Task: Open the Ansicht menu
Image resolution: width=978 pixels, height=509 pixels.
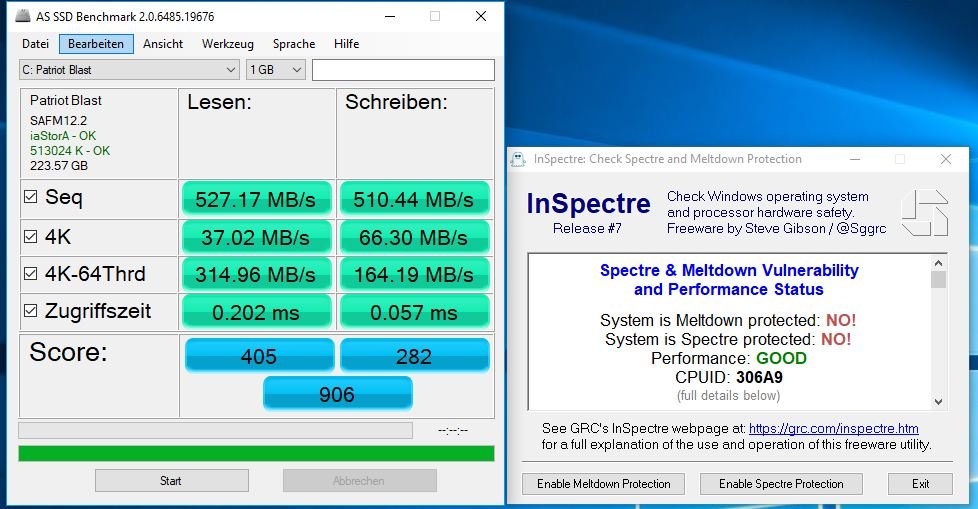Action: coord(163,44)
